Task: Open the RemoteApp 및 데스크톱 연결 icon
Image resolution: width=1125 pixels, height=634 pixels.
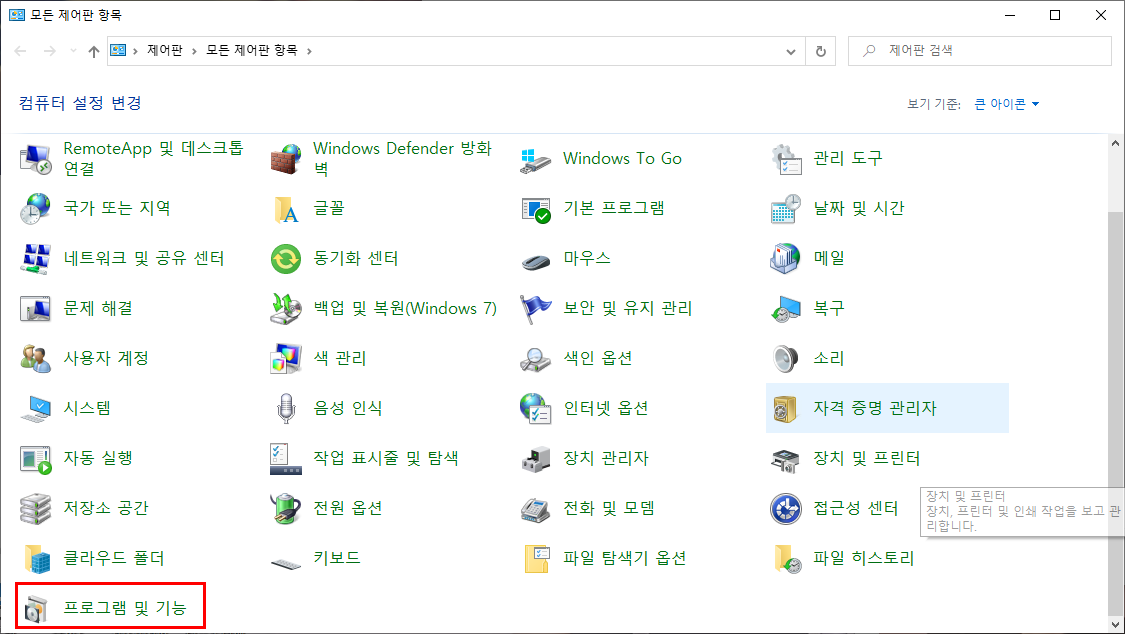Action: (34, 158)
